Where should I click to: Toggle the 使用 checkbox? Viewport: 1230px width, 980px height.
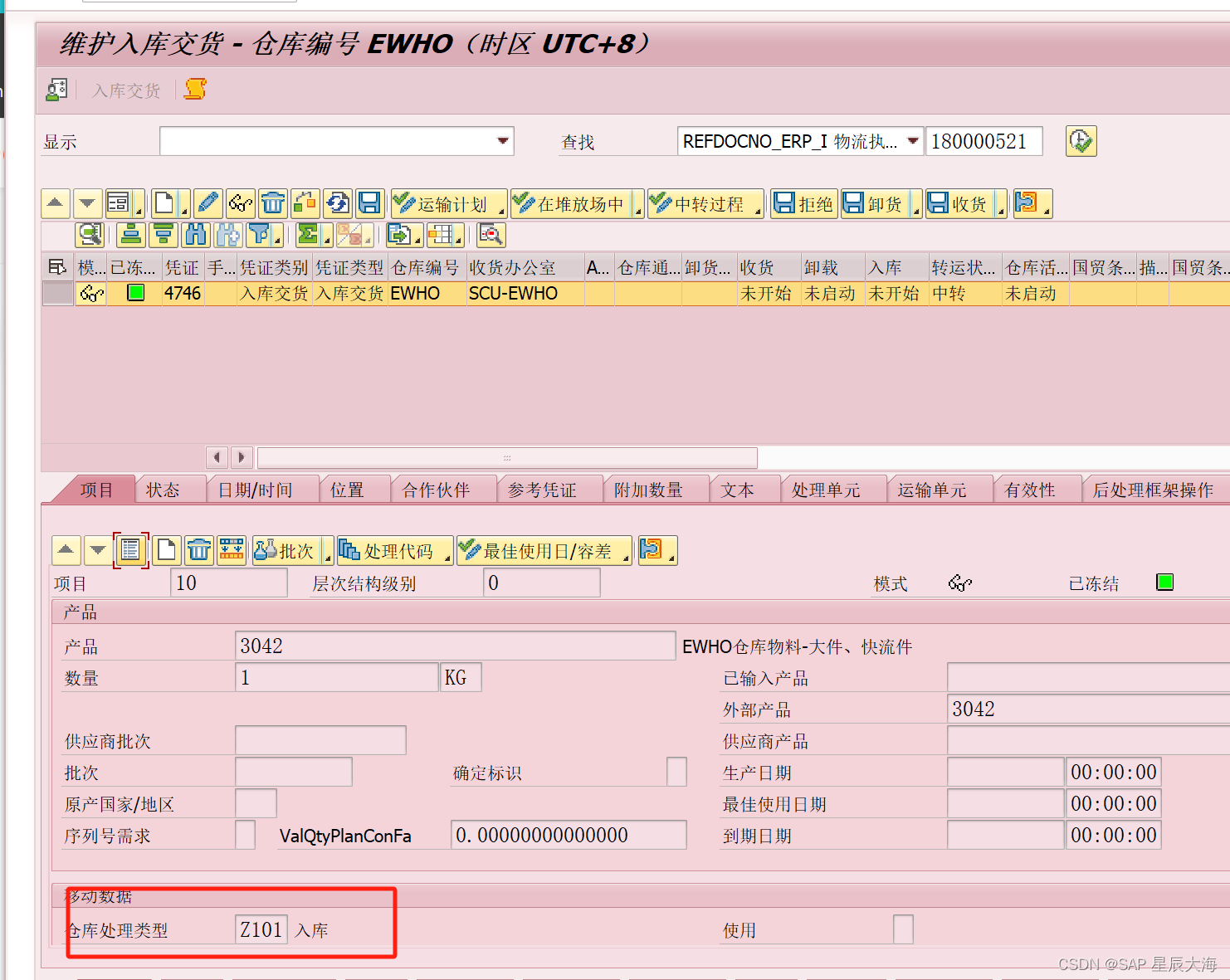tap(903, 929)
